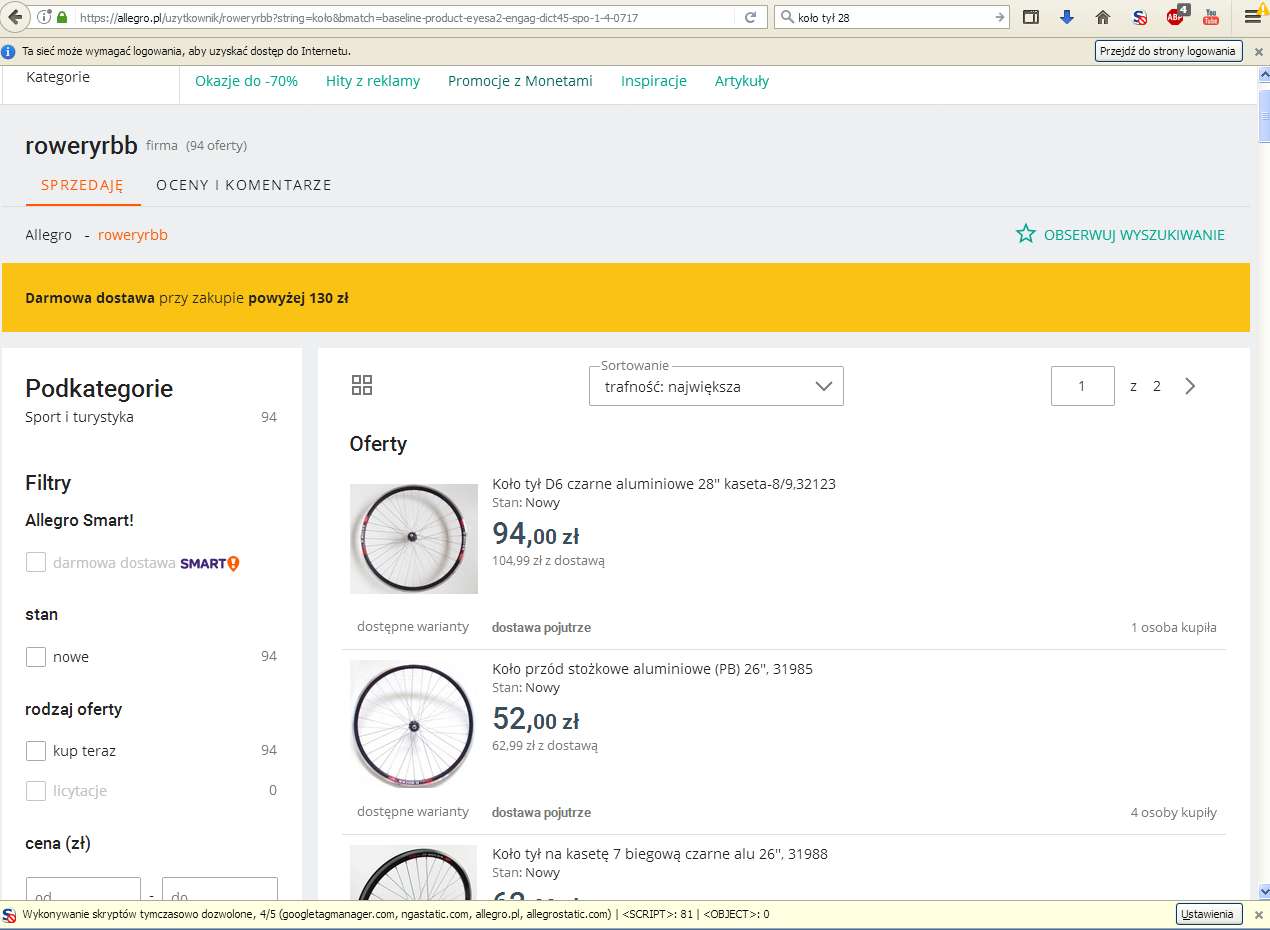Open the Sortowanie dropdown list
The height and width of the screenshot is (930, 1270).
point(716,386)
